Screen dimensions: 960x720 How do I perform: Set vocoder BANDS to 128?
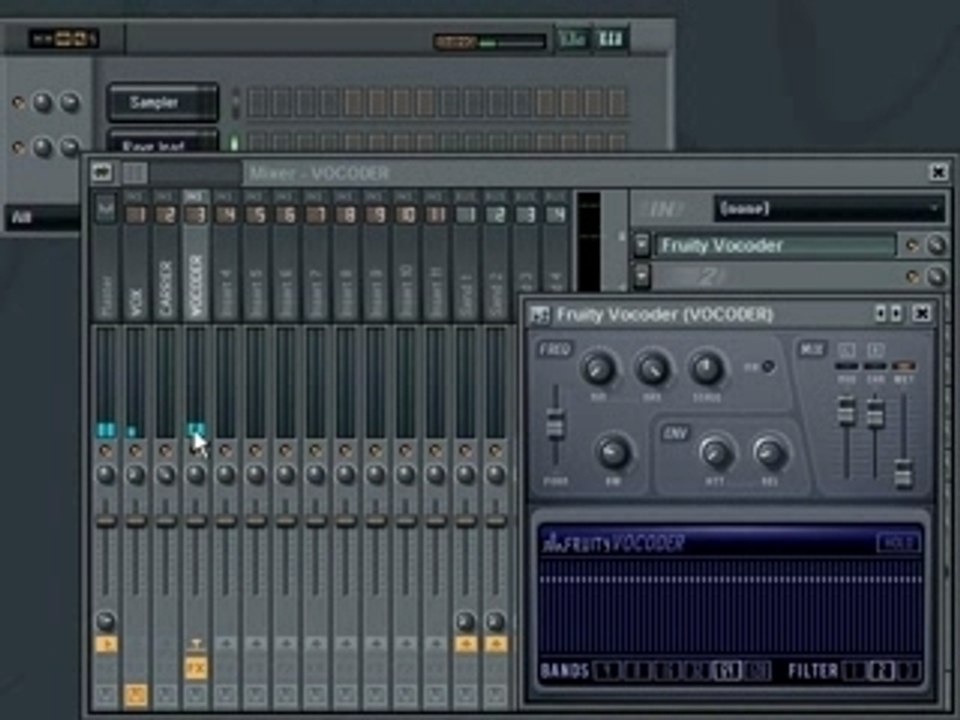(x=757, y=672)
